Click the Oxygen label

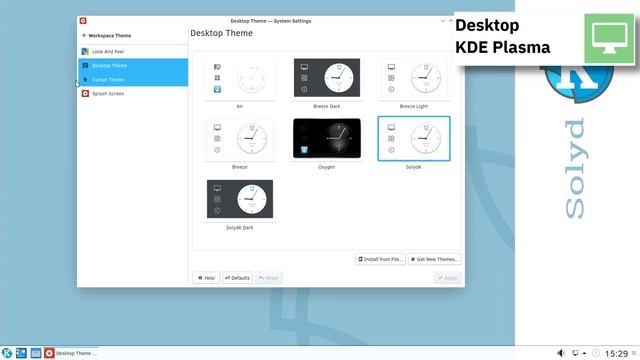click(x=327, y=167)
